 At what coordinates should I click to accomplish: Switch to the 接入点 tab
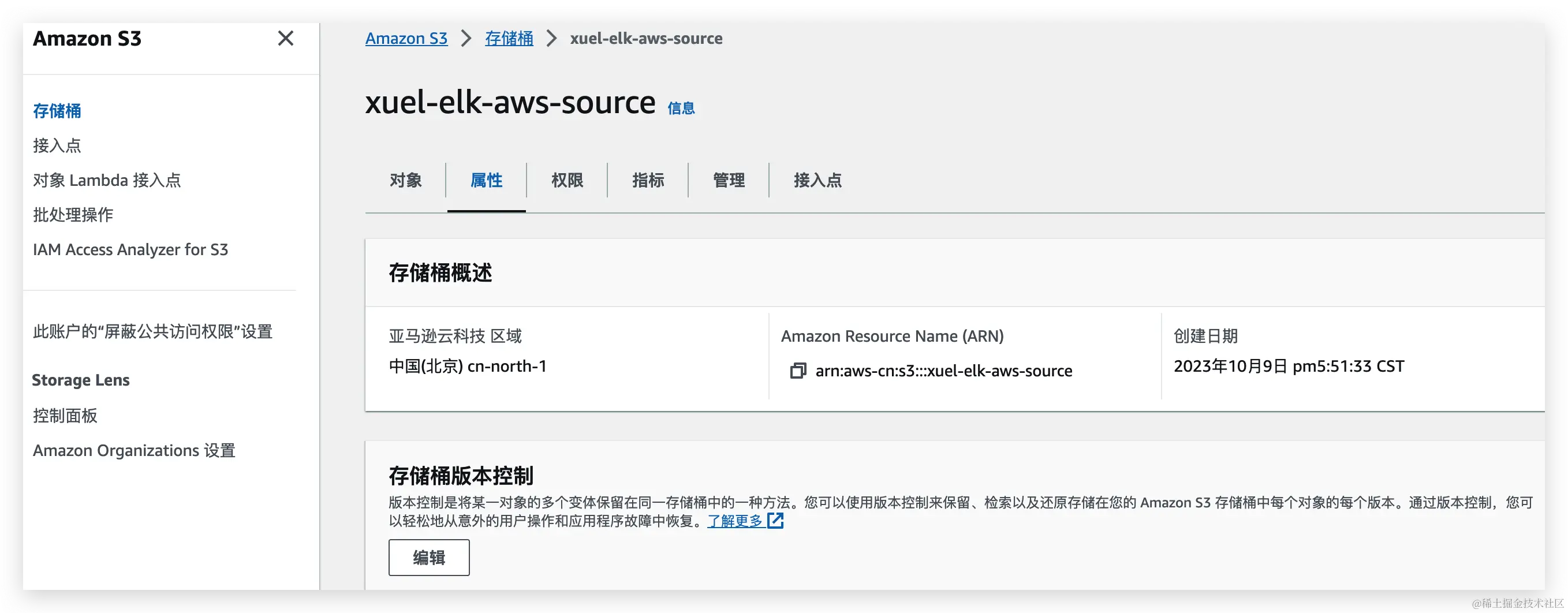(x=817, y=180)
